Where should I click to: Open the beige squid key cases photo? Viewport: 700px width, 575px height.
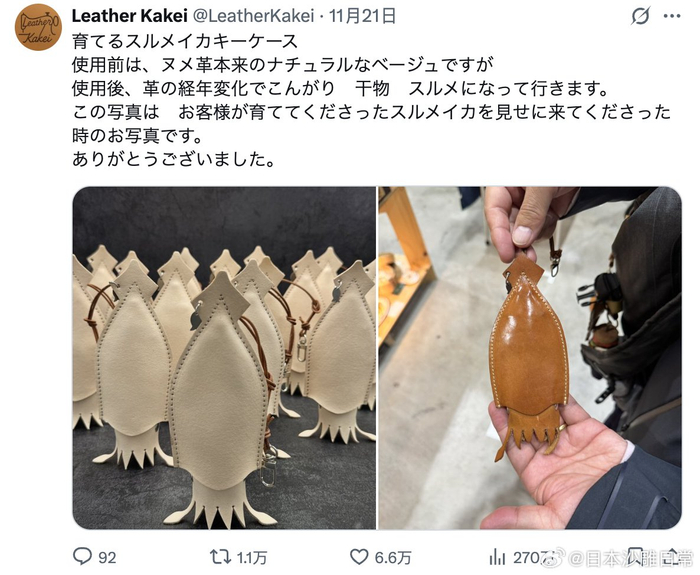pyautogui.click(x=224, y=358)
